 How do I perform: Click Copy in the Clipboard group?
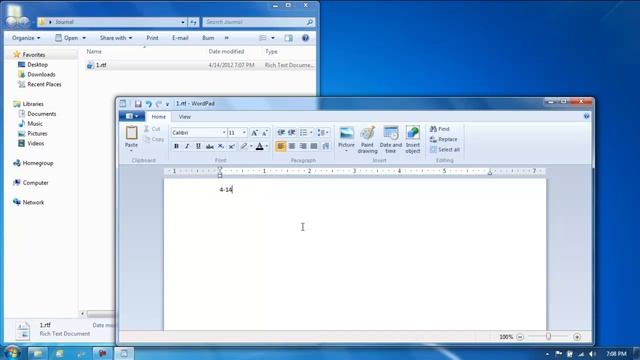tap(153, 140)
